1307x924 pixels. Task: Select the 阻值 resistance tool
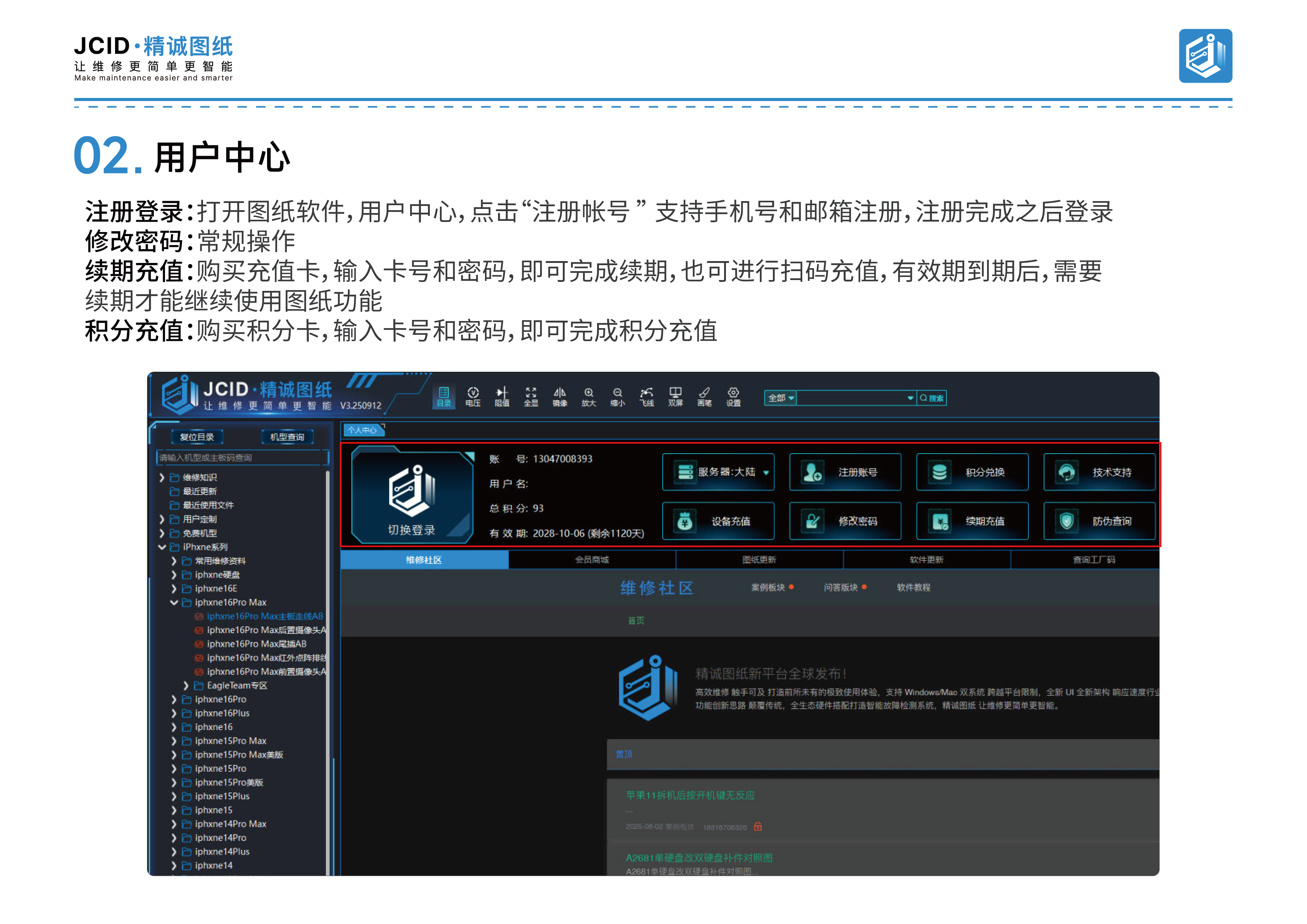[501, 397]
